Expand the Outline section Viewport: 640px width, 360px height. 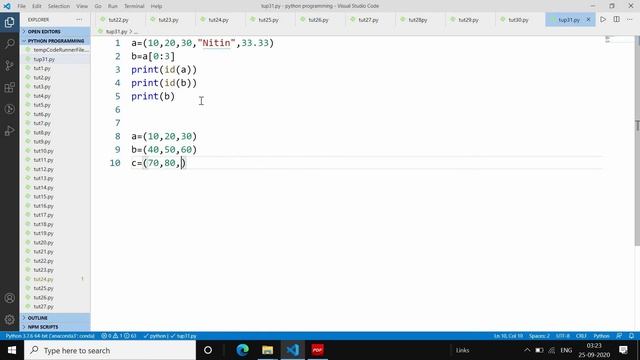[x=55, y=318]
